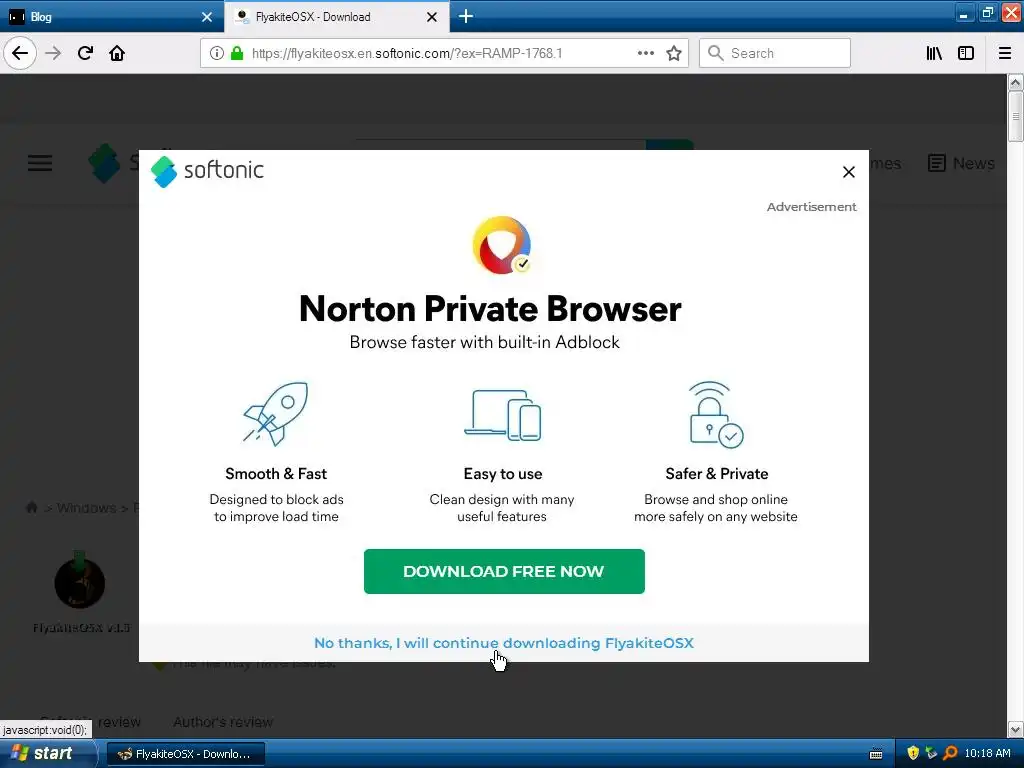This screenshot has width=1024, height=768.
Task: Open page actions three-dot menu
Action: 645,53
